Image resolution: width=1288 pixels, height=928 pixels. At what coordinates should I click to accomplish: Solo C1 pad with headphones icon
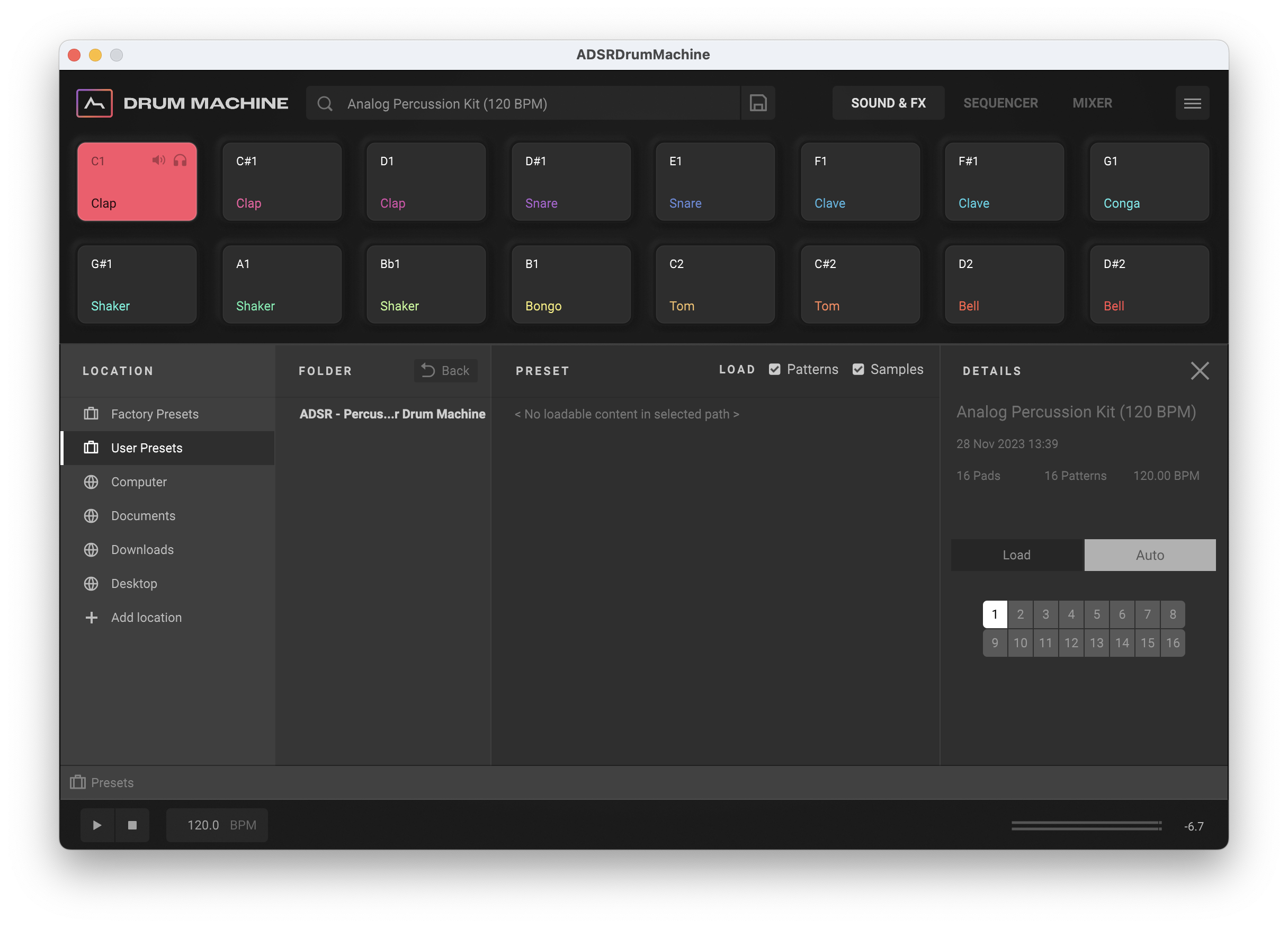180,160
